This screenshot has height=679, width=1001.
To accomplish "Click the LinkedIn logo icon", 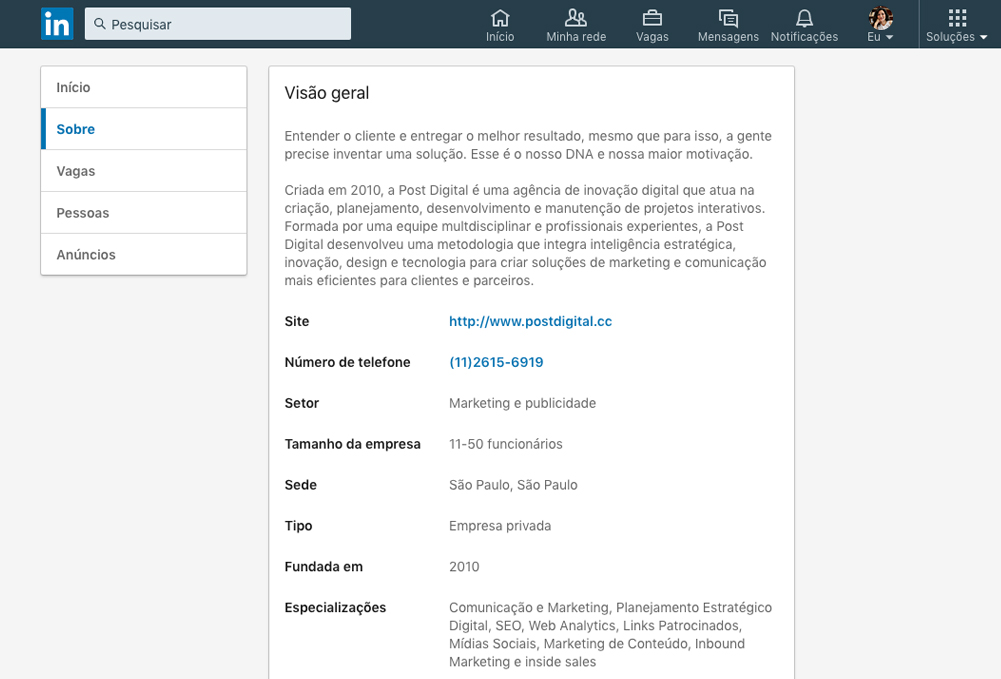I will click(x=57, y=24).
